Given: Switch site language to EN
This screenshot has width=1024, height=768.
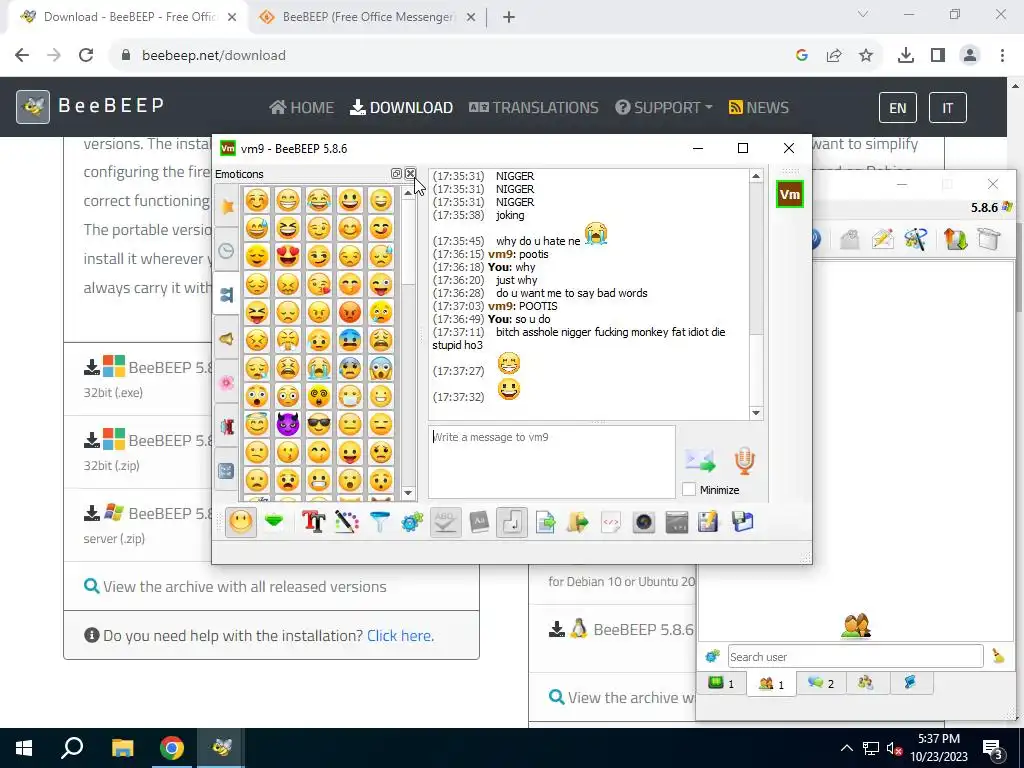Looking at the screenshot, I should coord(898,108).
